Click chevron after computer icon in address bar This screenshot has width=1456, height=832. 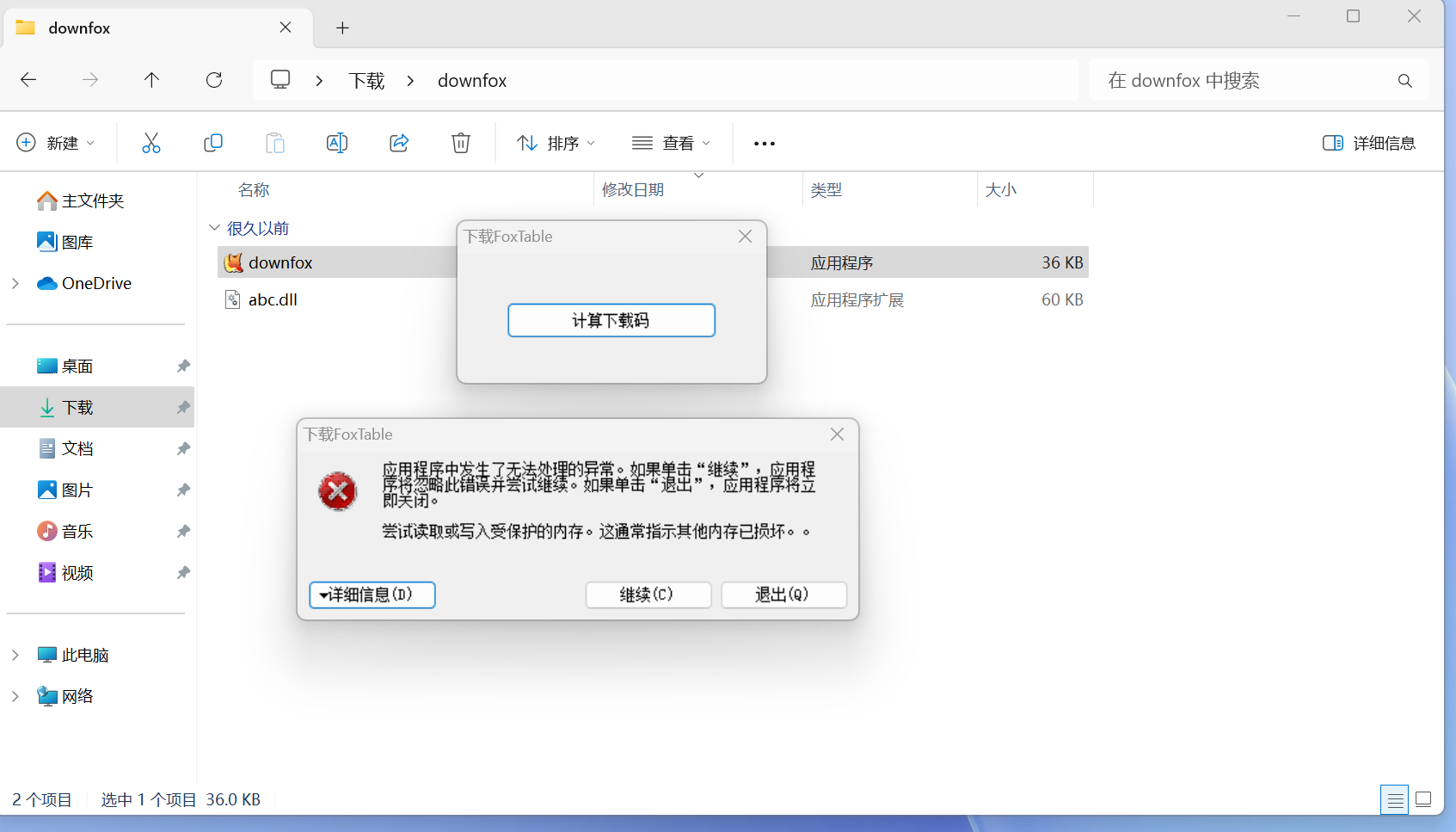pos(319,80)
